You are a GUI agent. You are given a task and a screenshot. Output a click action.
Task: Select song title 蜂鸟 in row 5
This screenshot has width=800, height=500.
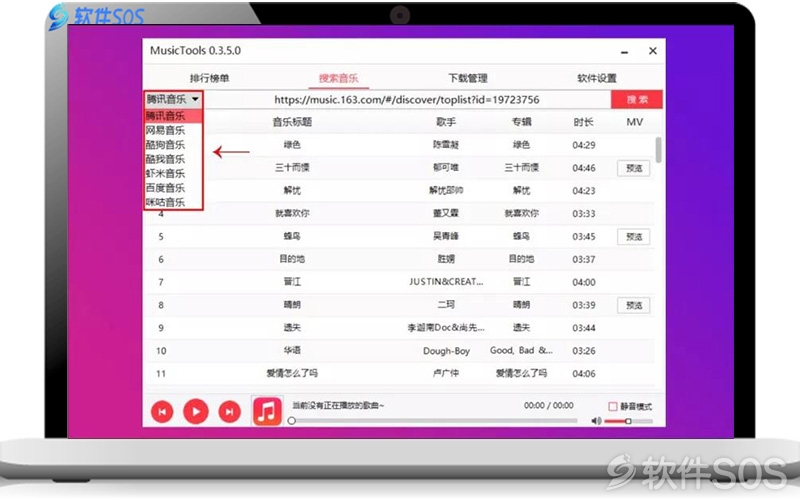tap(292, 236)
